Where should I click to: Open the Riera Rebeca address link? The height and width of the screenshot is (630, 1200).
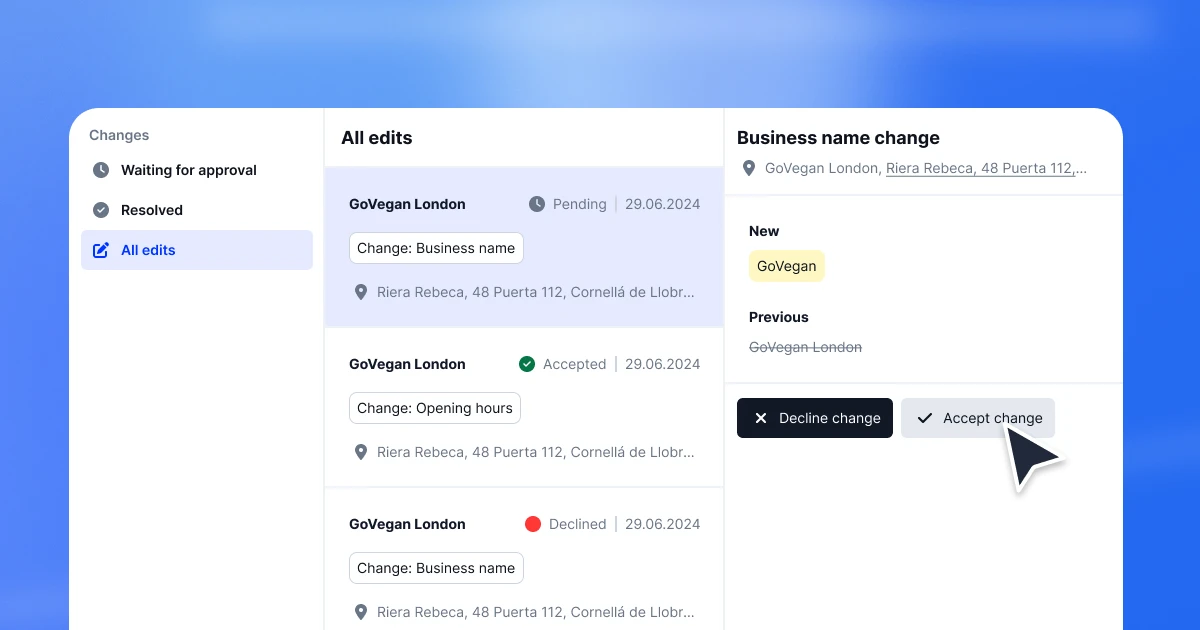(985, 168)
